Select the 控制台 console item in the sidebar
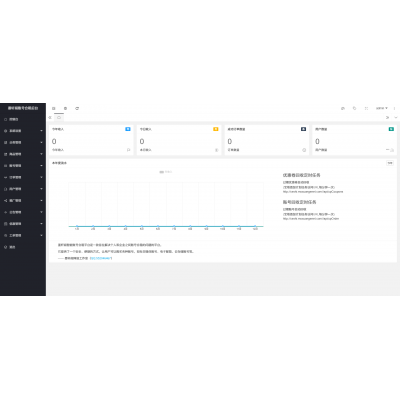The width and height of the screenshot is (400, 400). click(23, 119)
